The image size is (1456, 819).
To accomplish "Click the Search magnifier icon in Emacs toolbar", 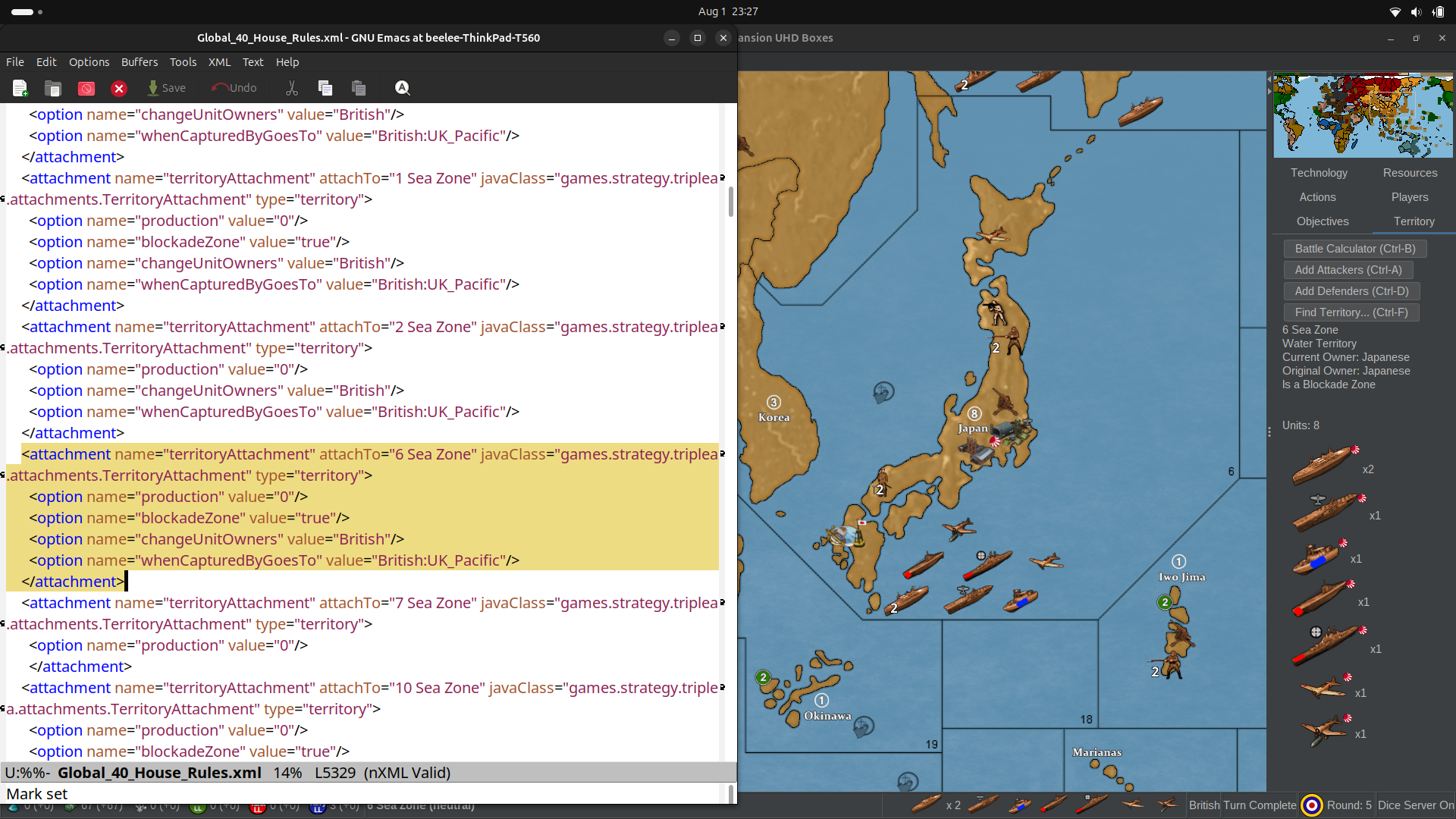I will tap(403, 88).
